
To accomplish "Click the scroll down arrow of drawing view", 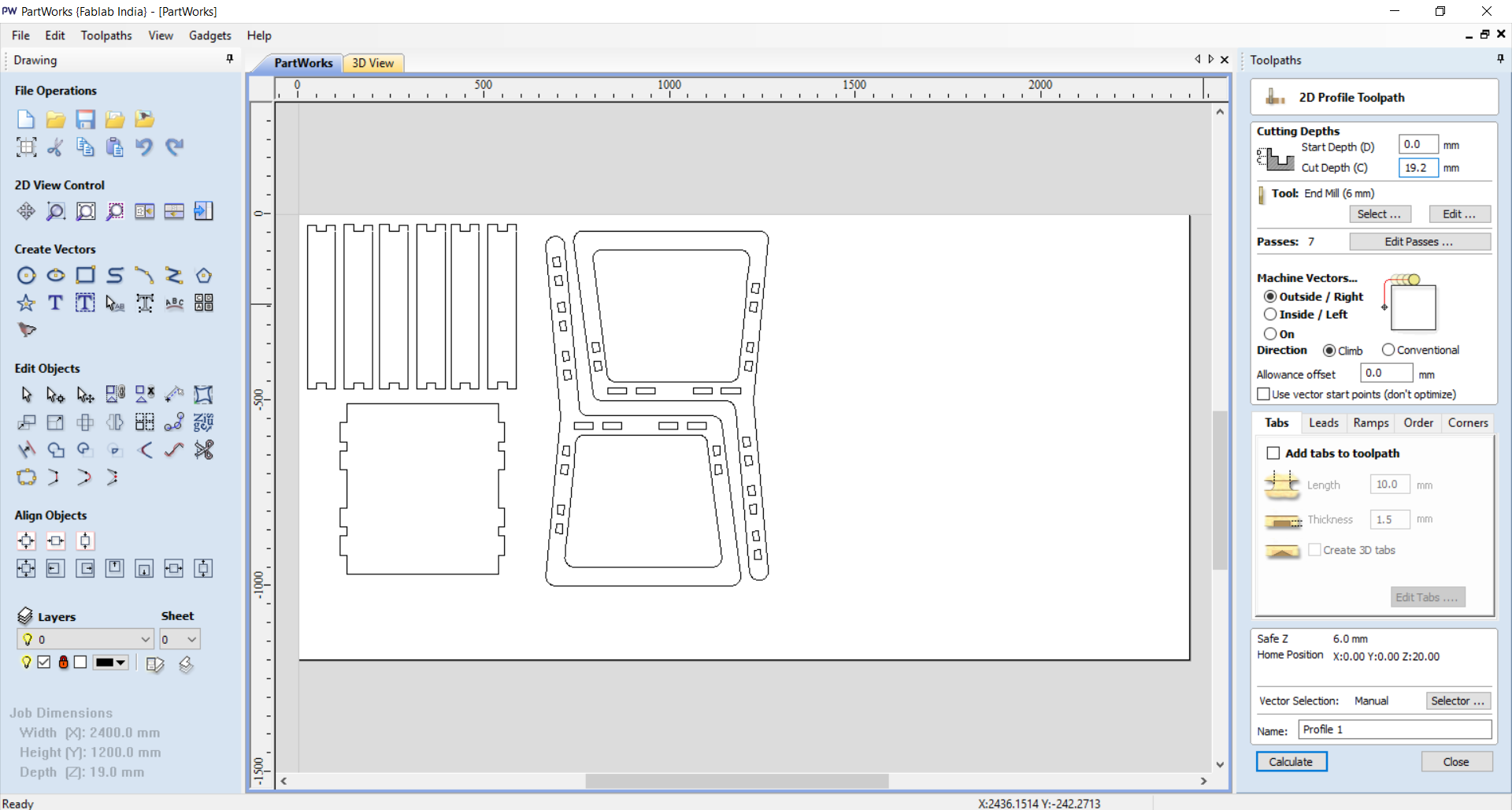I will coord(1220,764).
